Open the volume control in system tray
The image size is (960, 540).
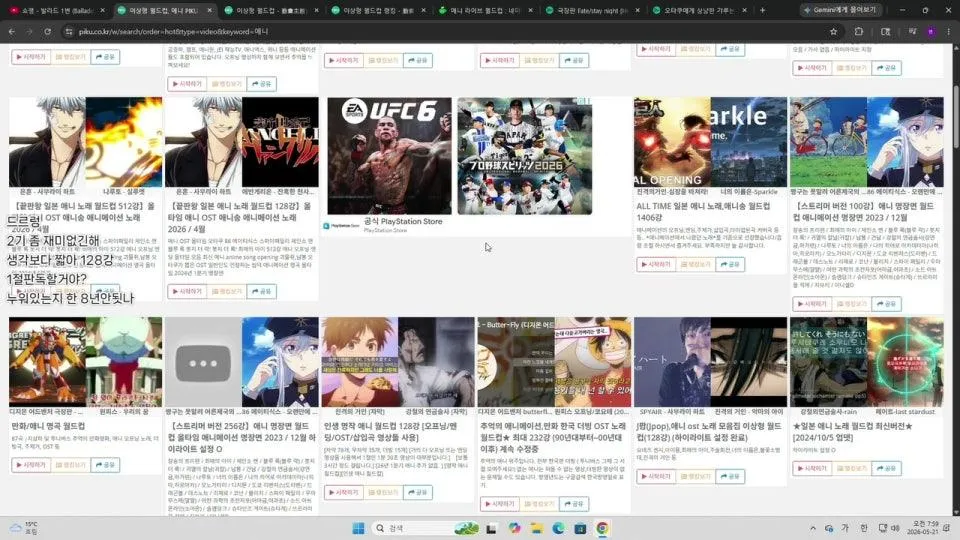(895, 528)
